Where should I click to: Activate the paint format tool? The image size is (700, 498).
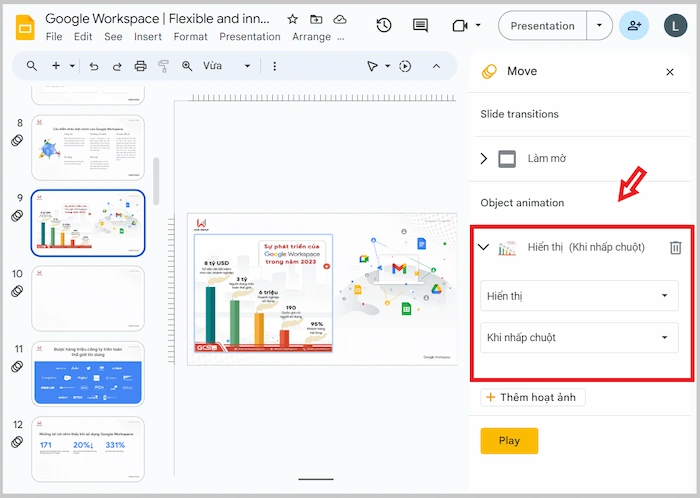pyautogui.click(x=163, y=66)
